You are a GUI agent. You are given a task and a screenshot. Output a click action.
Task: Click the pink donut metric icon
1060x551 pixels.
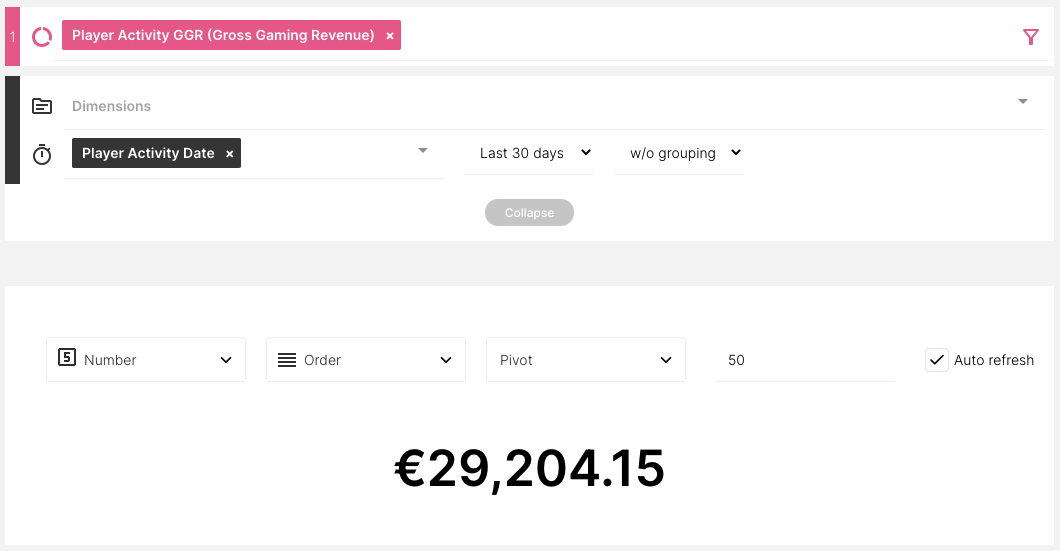(42, 37)
